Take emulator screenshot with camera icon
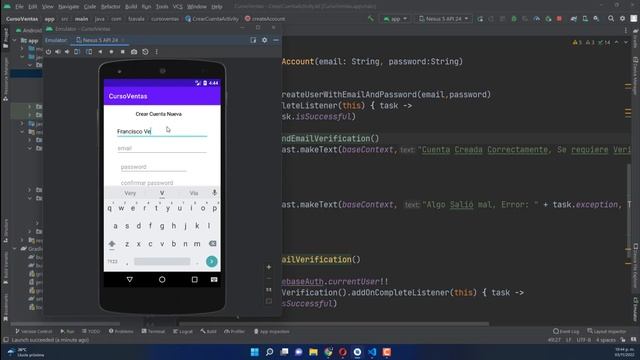 pyautogui.click(x=134, y=52)
